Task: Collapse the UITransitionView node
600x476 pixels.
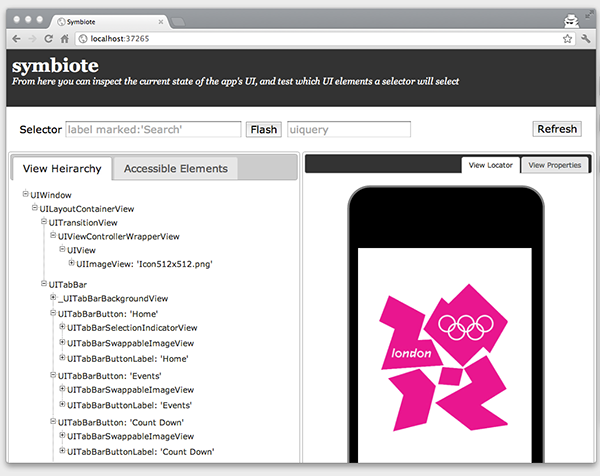Action: click(44, 221)
